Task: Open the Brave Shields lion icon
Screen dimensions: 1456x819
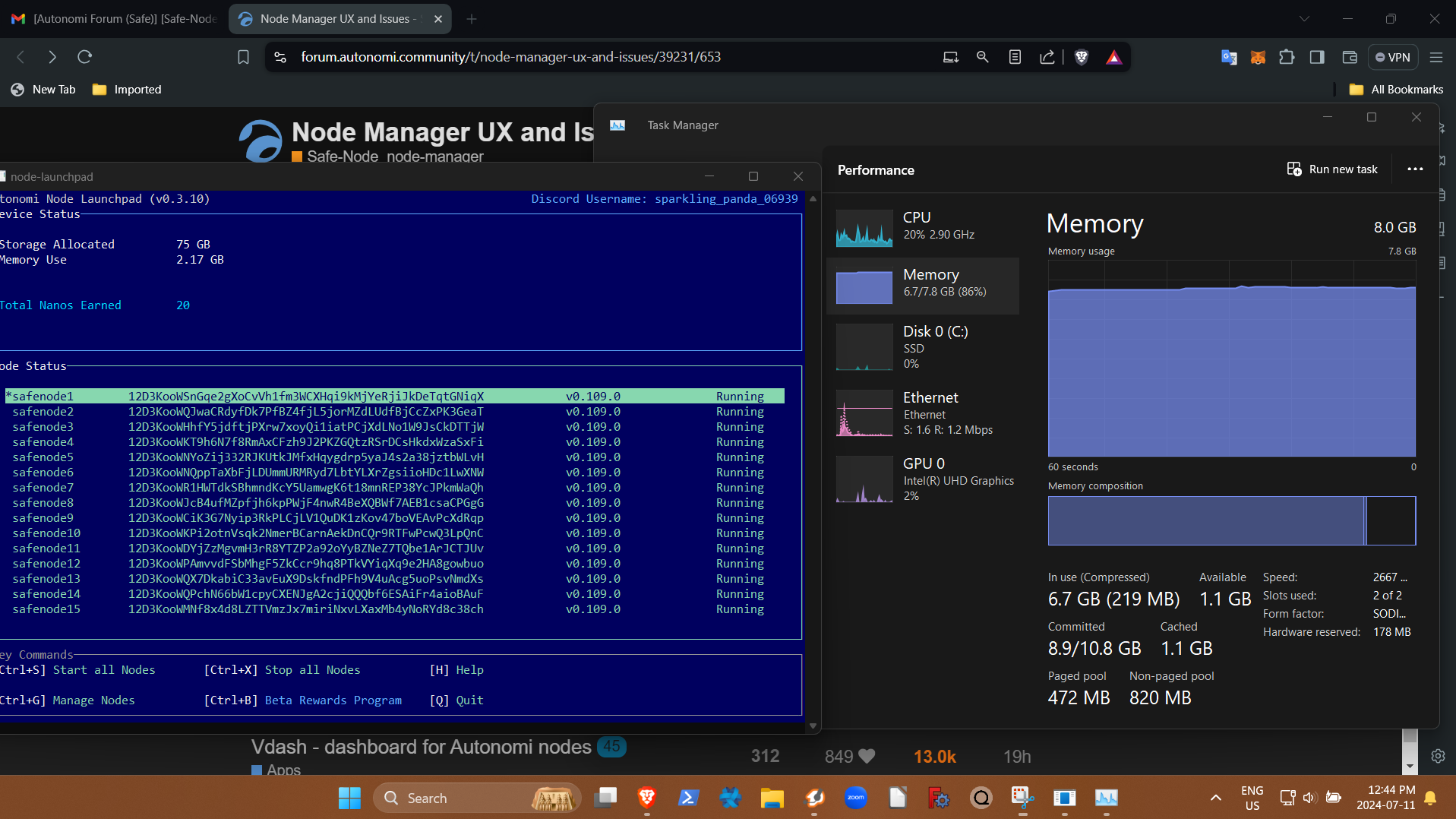Action: click(1082, 57)
